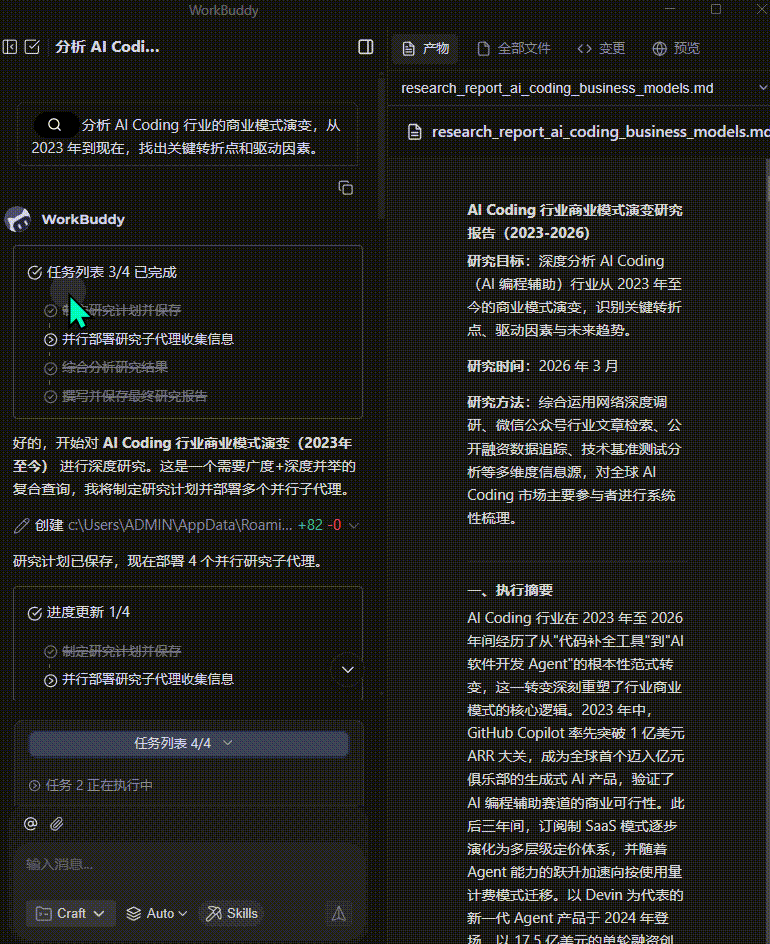The width and height of the screenshot is (770, 944).
Task: Open the created file path link
Action: pos(180,525)
